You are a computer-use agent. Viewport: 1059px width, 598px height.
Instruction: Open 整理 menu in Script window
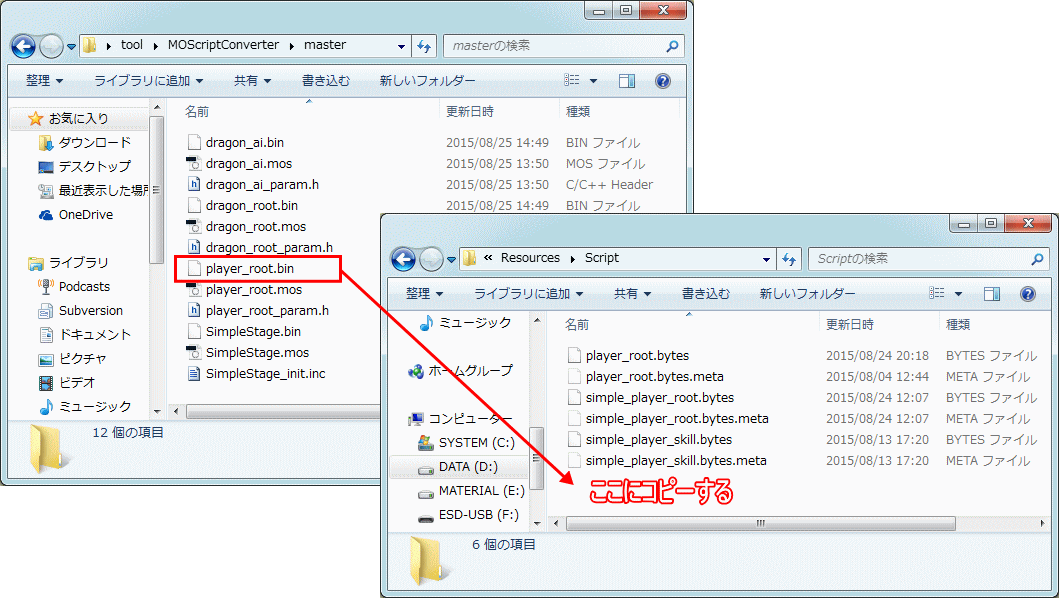(x=424, y=294)
